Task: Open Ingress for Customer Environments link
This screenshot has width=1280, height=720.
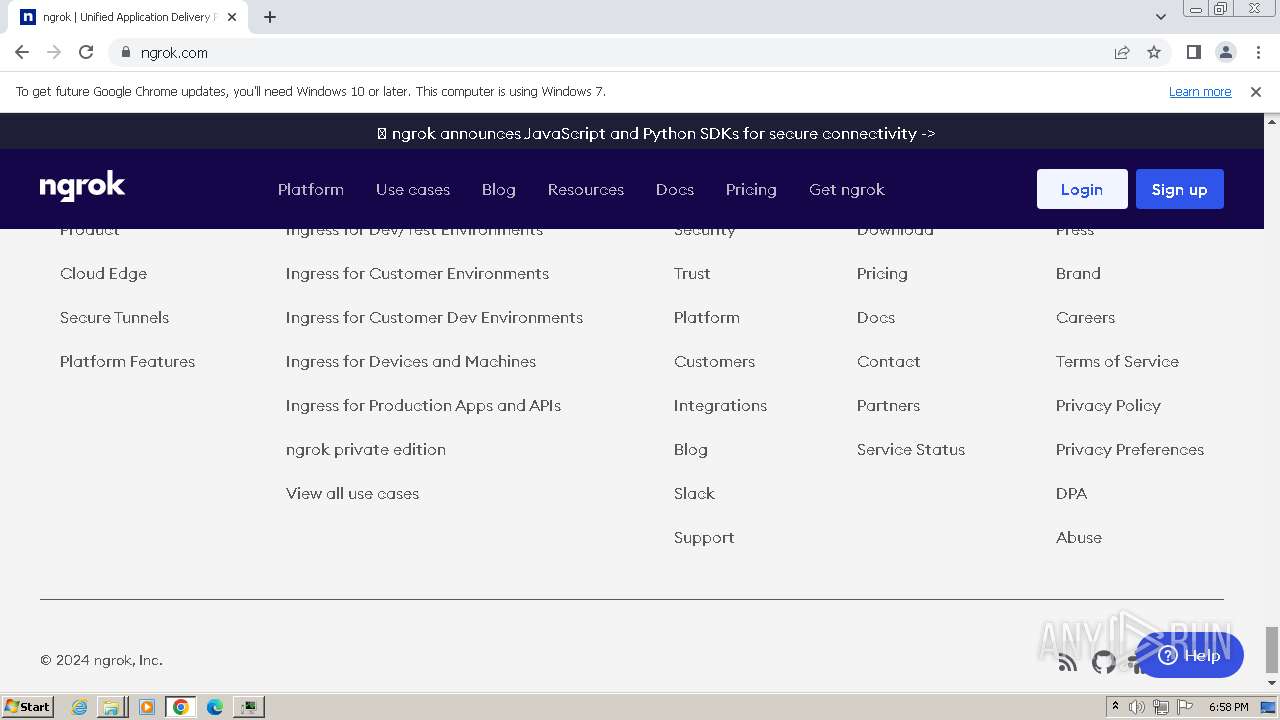Action: (x=417, y=273)
